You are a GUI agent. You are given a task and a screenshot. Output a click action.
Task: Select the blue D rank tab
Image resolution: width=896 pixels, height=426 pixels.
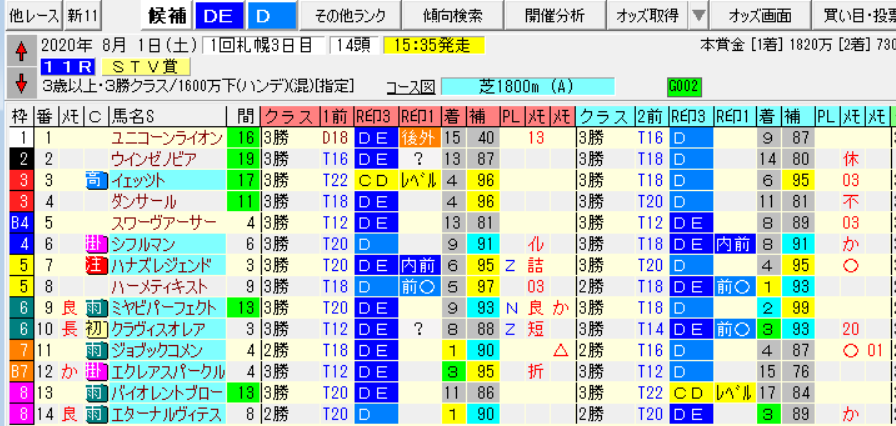tap(272, 17)
